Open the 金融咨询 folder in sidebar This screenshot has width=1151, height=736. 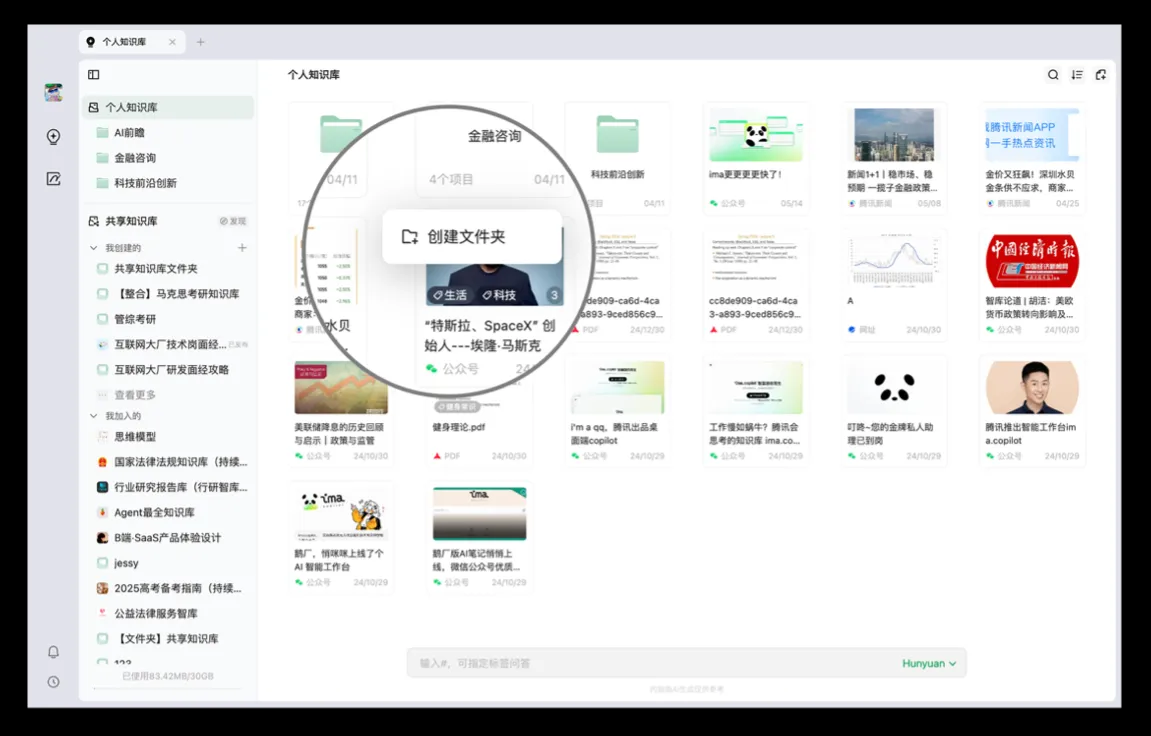click(135, 158)
